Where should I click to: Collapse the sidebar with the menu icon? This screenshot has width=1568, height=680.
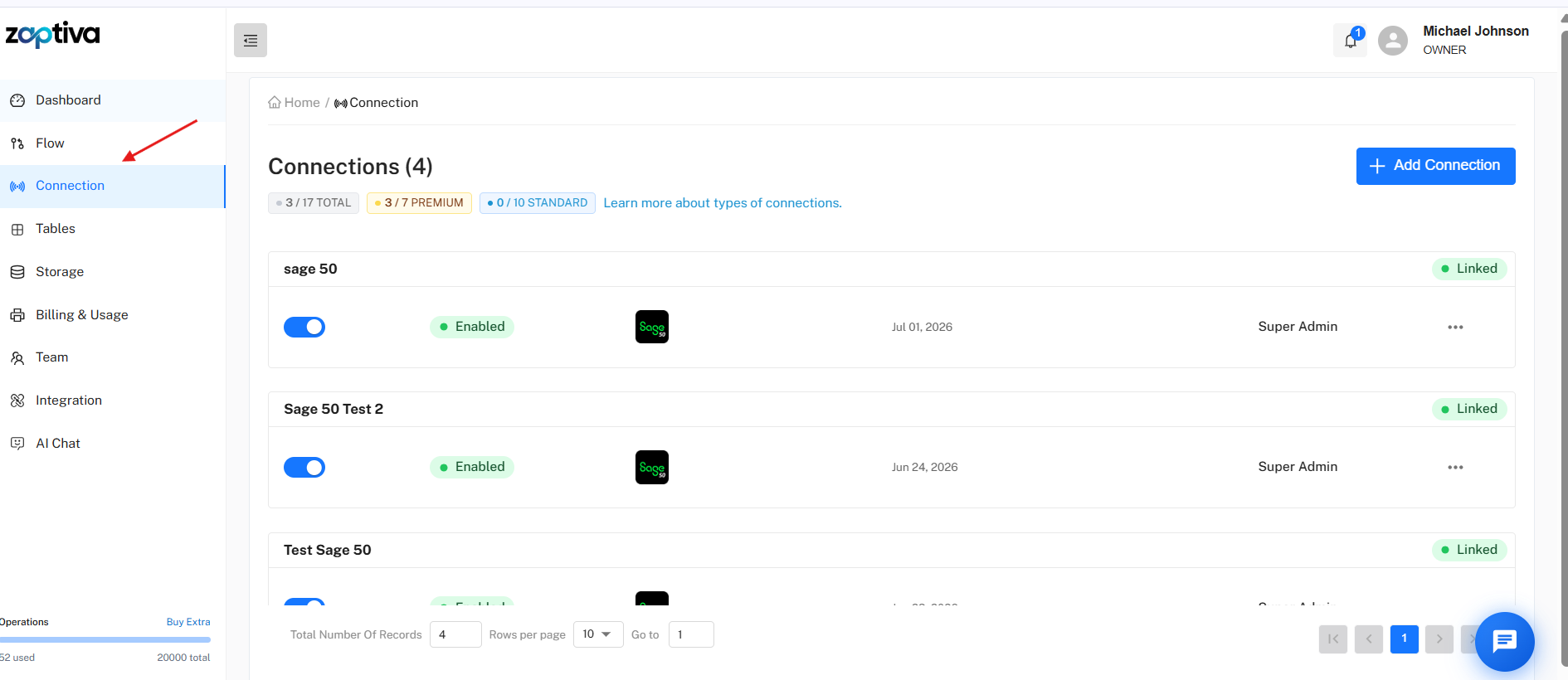coord(251,41)
